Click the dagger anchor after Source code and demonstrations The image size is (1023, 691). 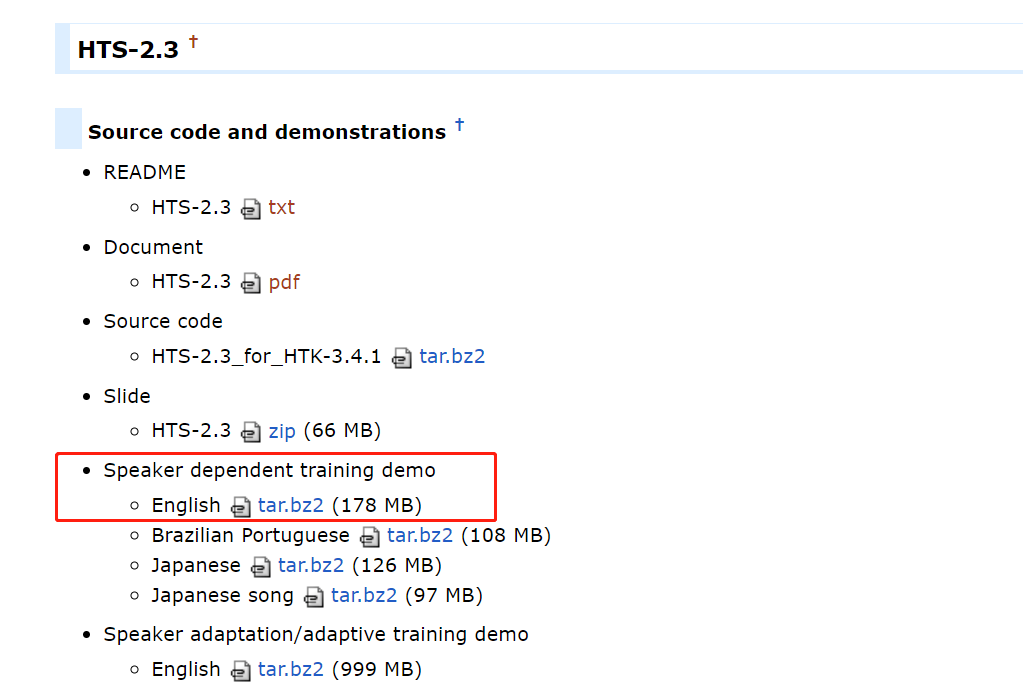(459, 124)
